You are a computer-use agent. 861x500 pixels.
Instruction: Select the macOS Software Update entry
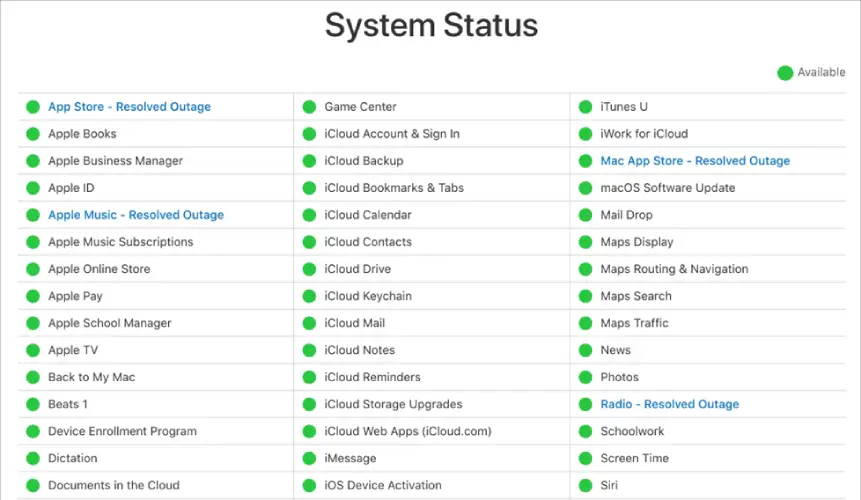[x=667, y=188]
